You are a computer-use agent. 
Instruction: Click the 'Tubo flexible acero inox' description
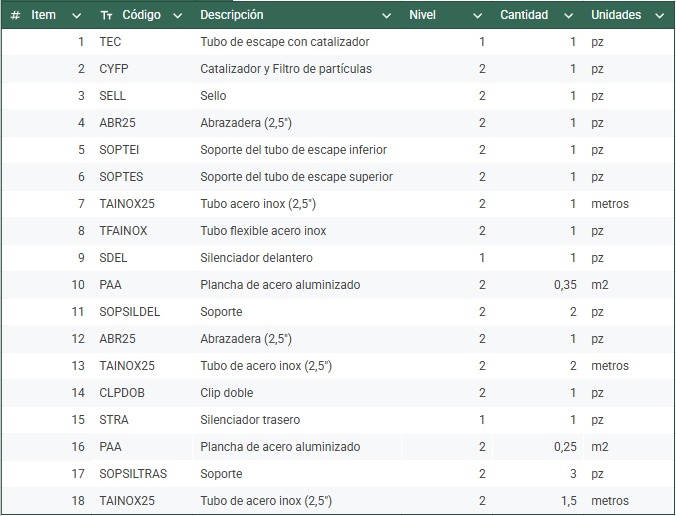(x=263, y=231)
